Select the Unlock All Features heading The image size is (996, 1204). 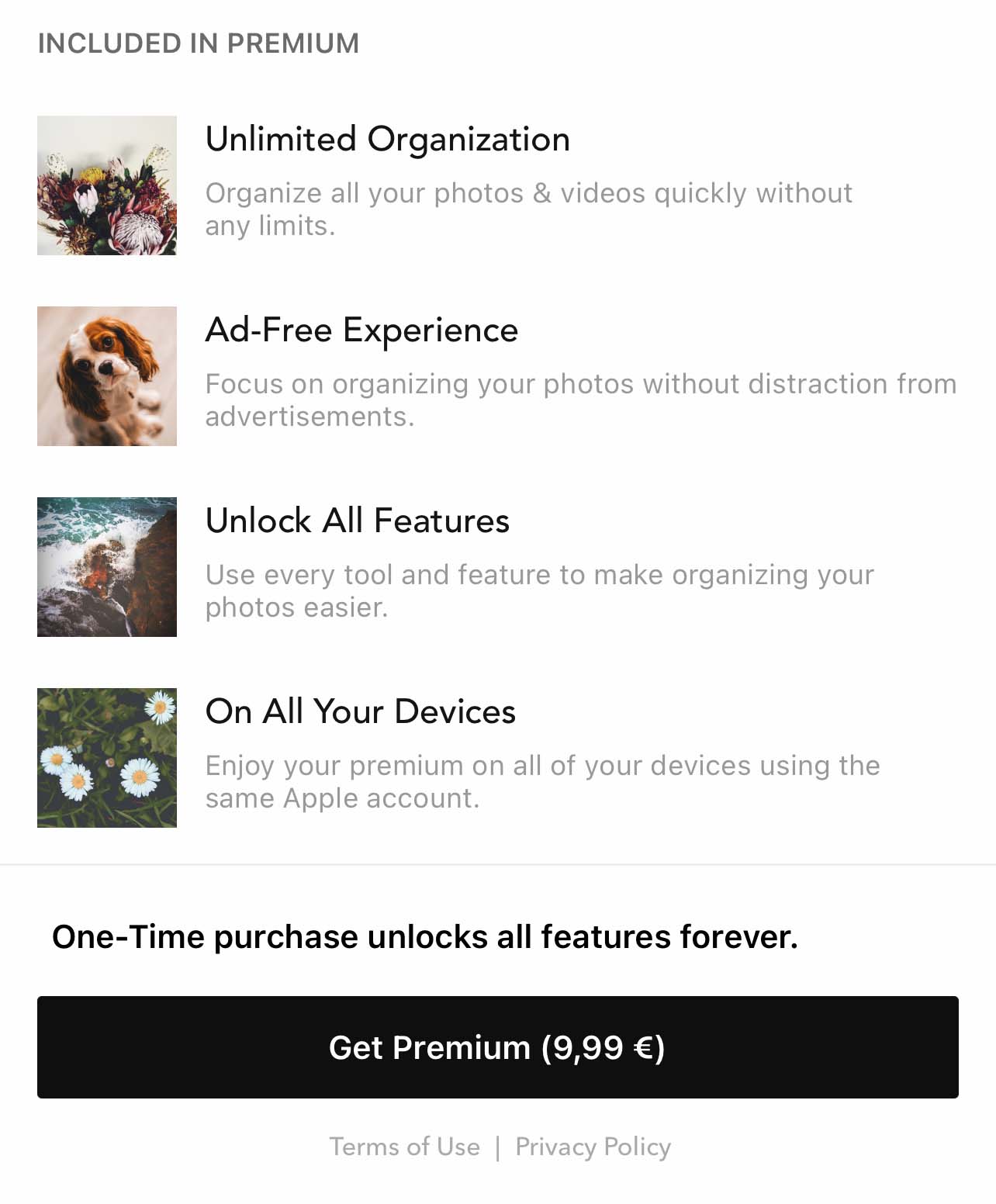[357, 521]
